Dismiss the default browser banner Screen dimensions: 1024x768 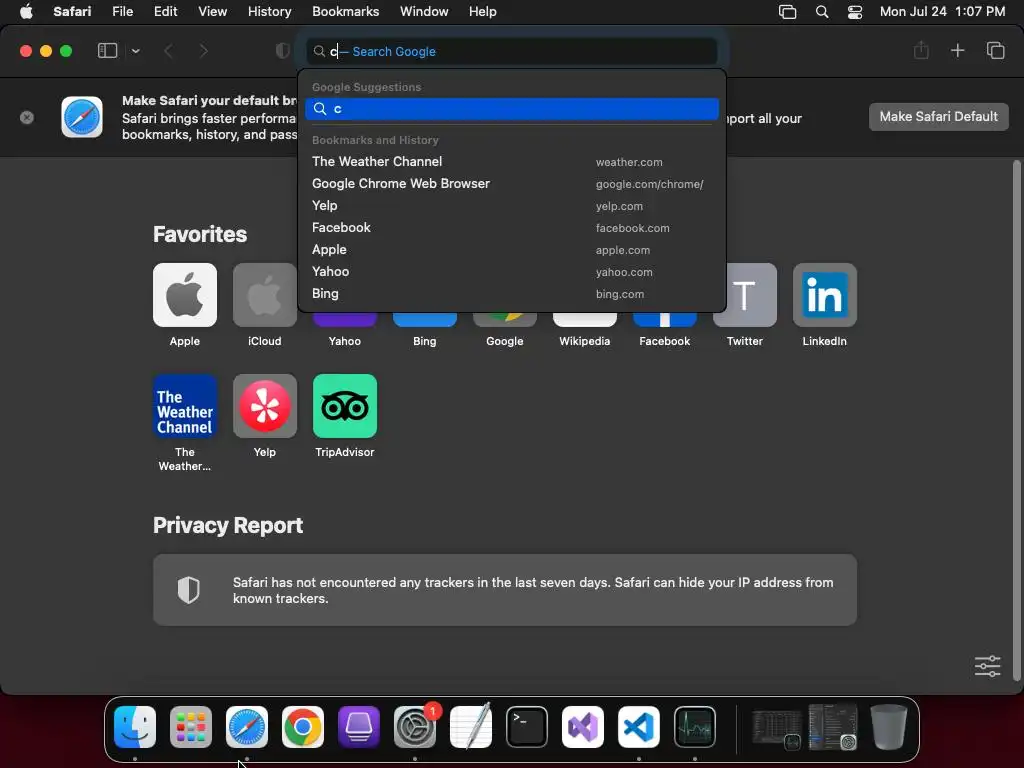pyautogui.click(x=27, y=118)
